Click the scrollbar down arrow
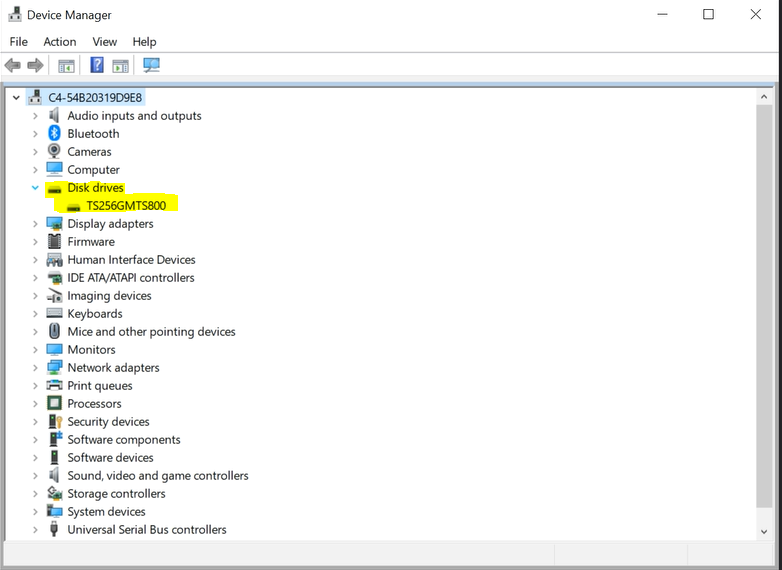The height and width of the screenshot is (570, 782). 764,532
